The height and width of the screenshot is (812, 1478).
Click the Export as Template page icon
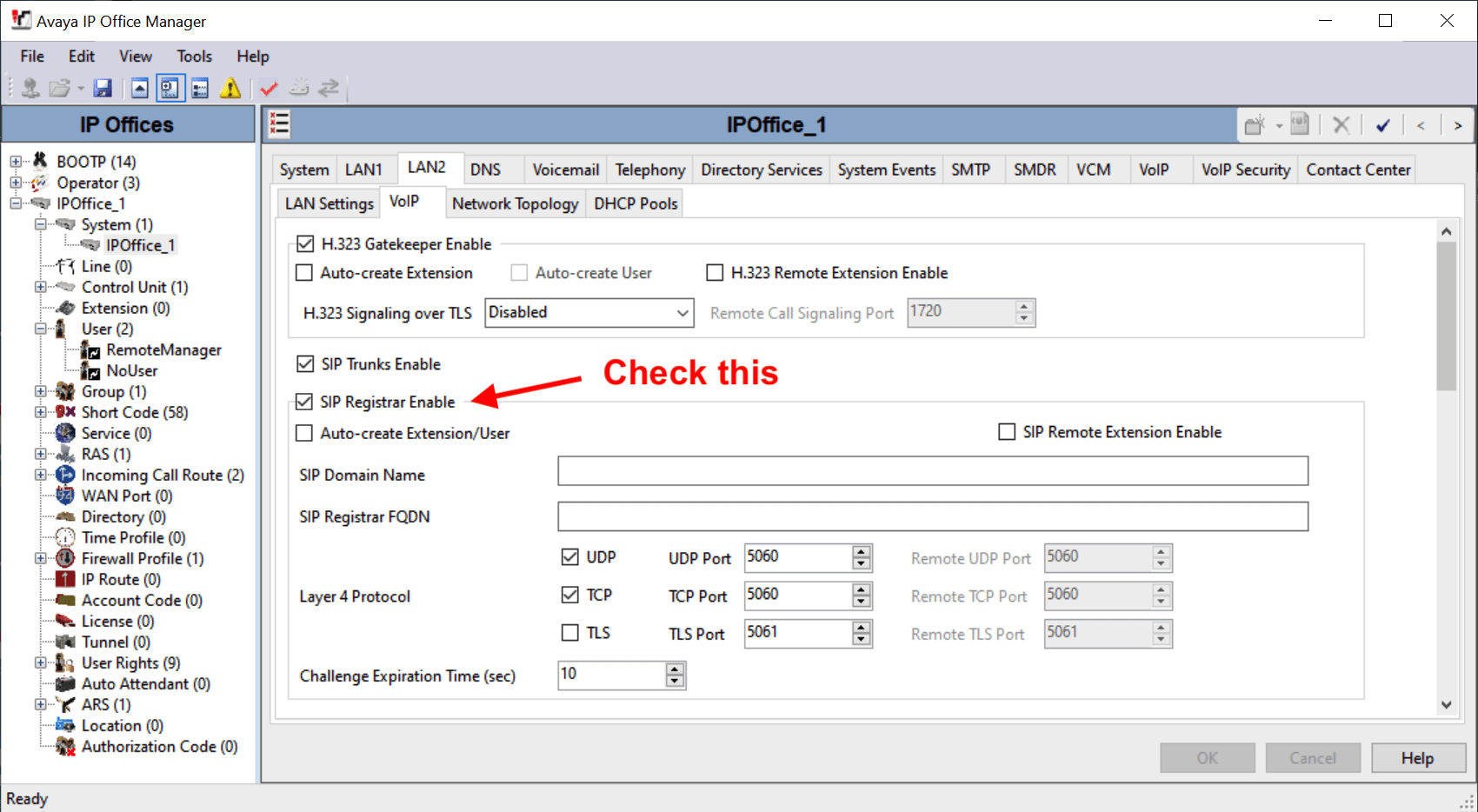1300,124
